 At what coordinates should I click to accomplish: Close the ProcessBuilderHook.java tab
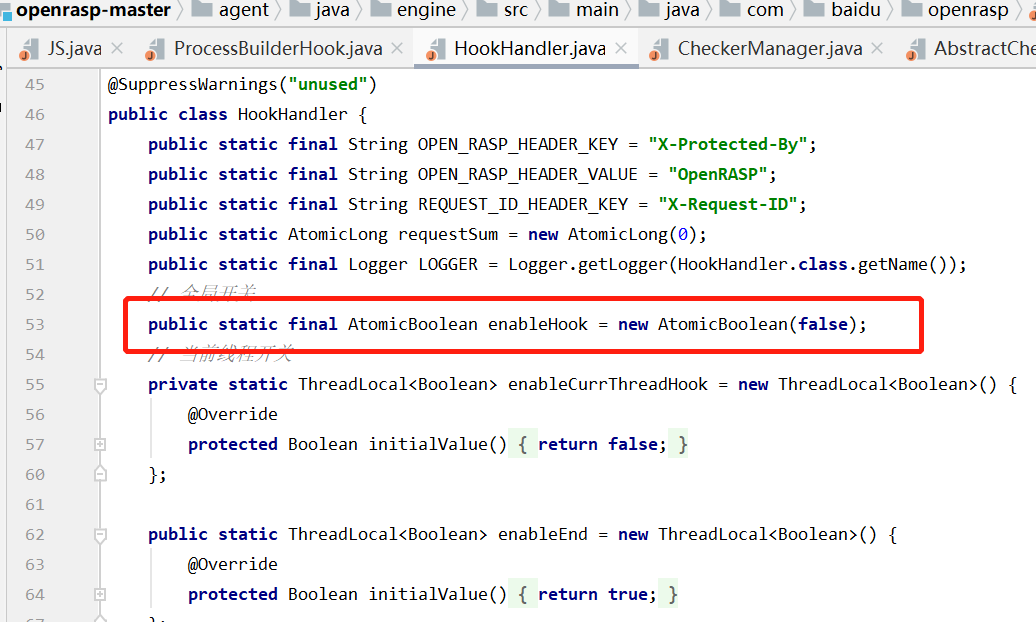click(397, 48)
